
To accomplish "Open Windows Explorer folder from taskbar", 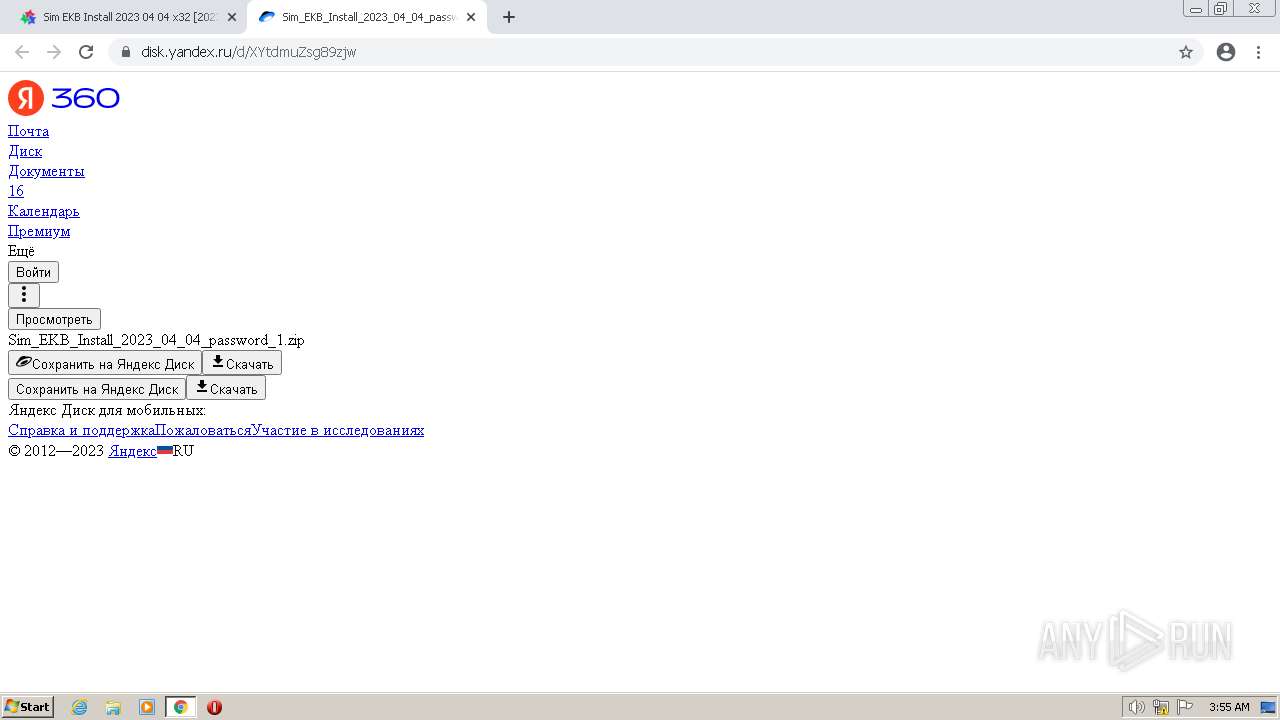I will pos(113,707).
